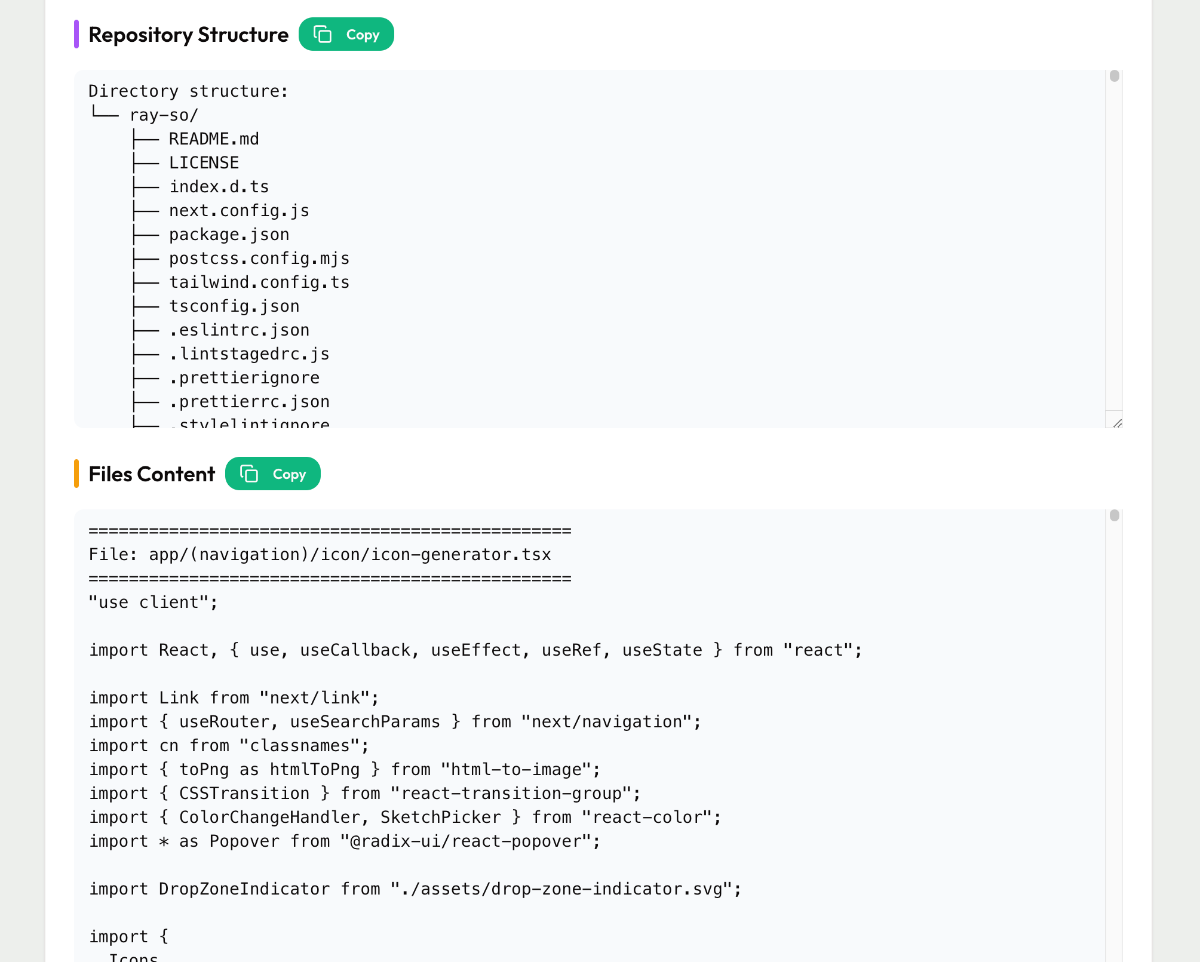Click the LICENSE entry in the tree
The width and height of the screenshot is (1200, 962).
tap(204, 163)
